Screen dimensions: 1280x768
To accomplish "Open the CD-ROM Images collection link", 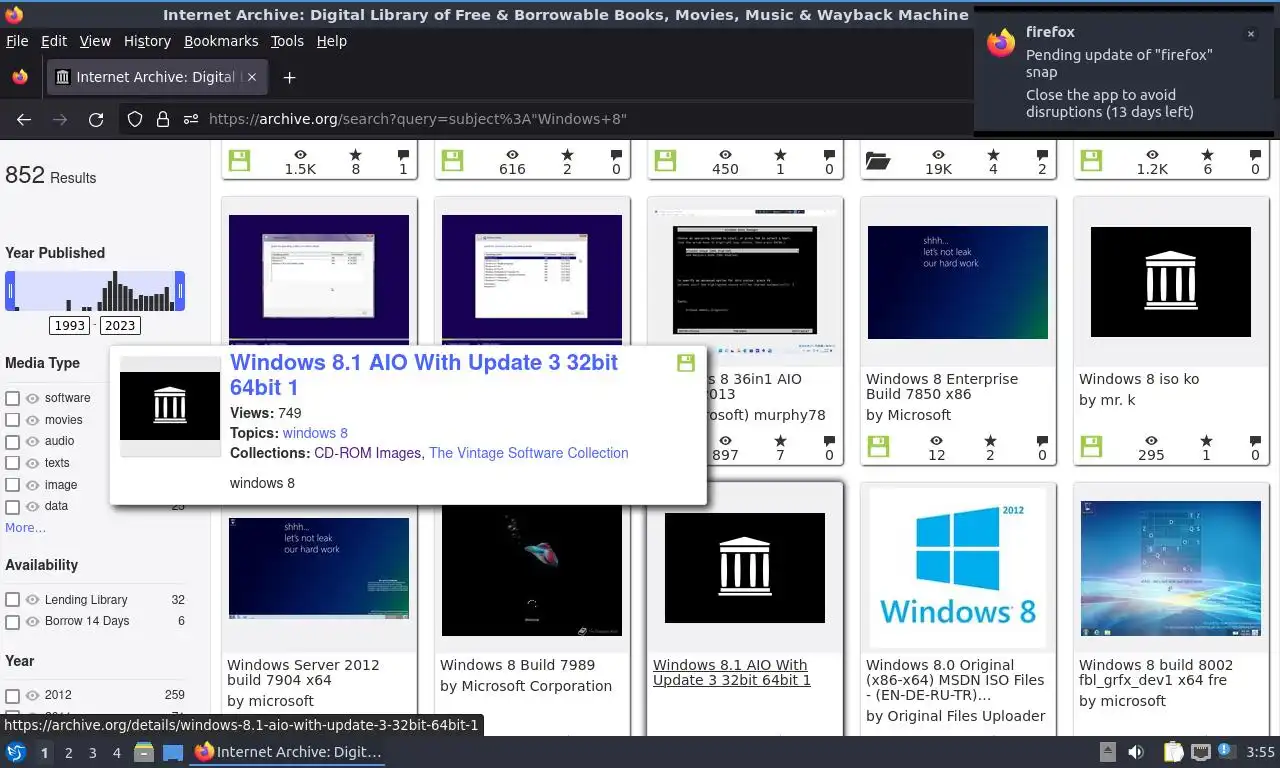I will [x=367, y=453].
